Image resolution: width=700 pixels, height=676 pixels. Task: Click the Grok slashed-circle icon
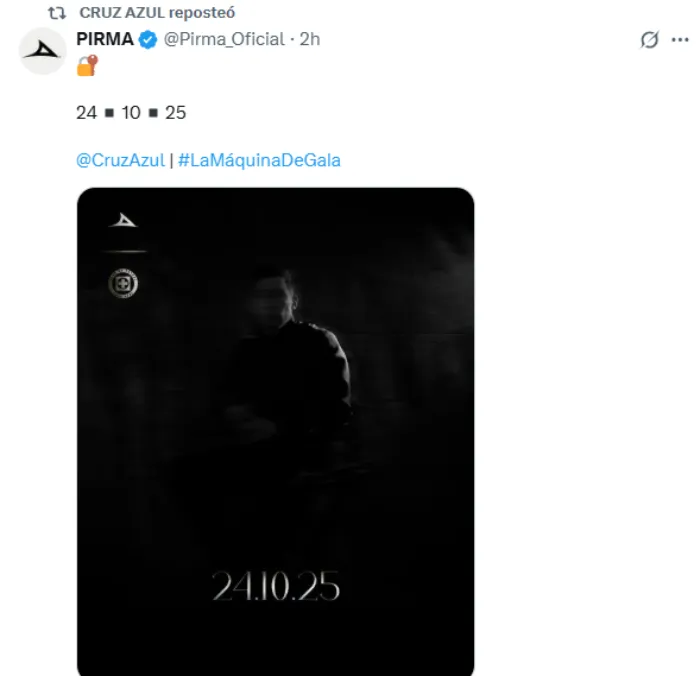point(649,40)
